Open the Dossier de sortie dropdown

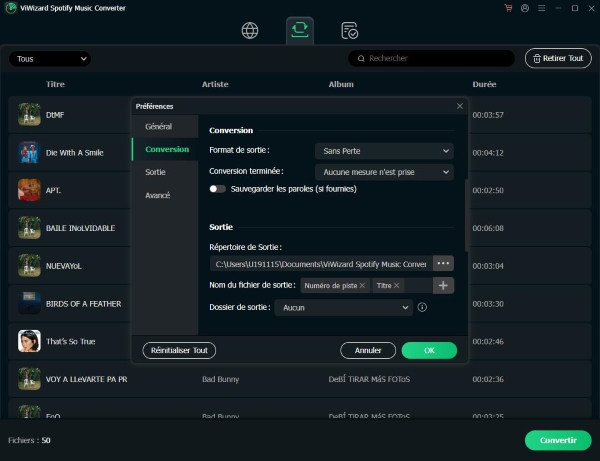(344, 308)
